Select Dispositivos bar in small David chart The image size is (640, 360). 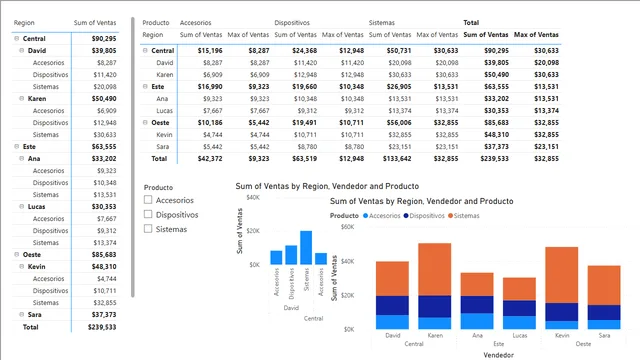tap(291, 255)
